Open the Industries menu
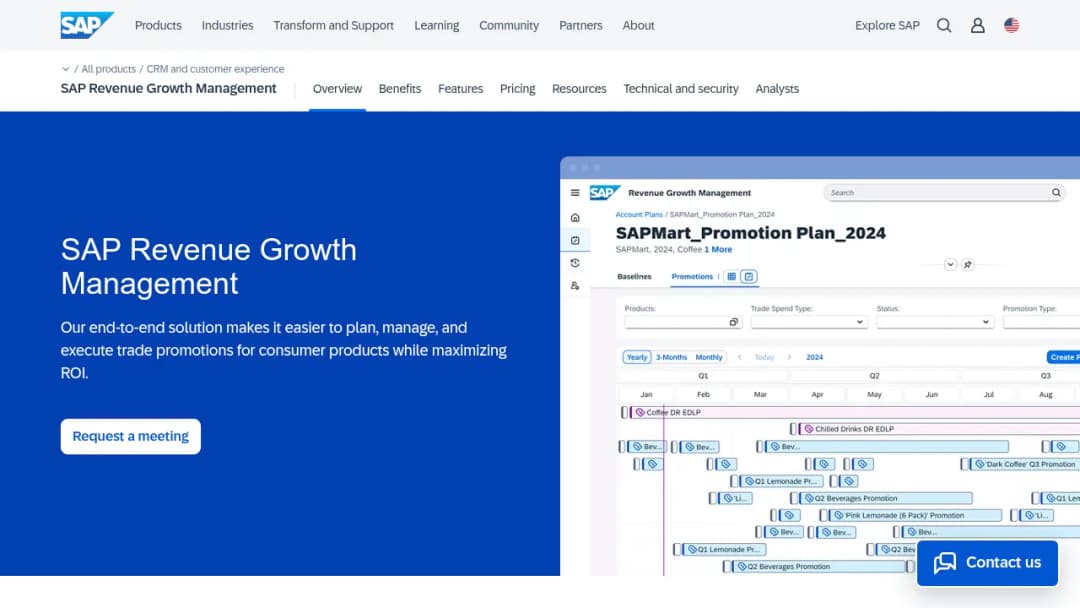This screenshot has height=608, width=1080. [227, 25]
